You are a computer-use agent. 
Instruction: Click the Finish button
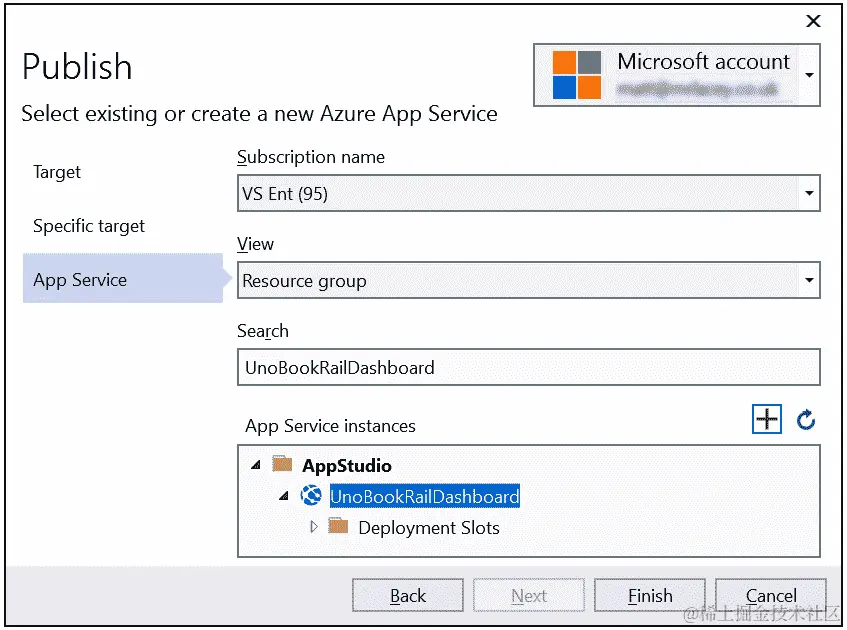pyautogui.click(x=649, y=595)
